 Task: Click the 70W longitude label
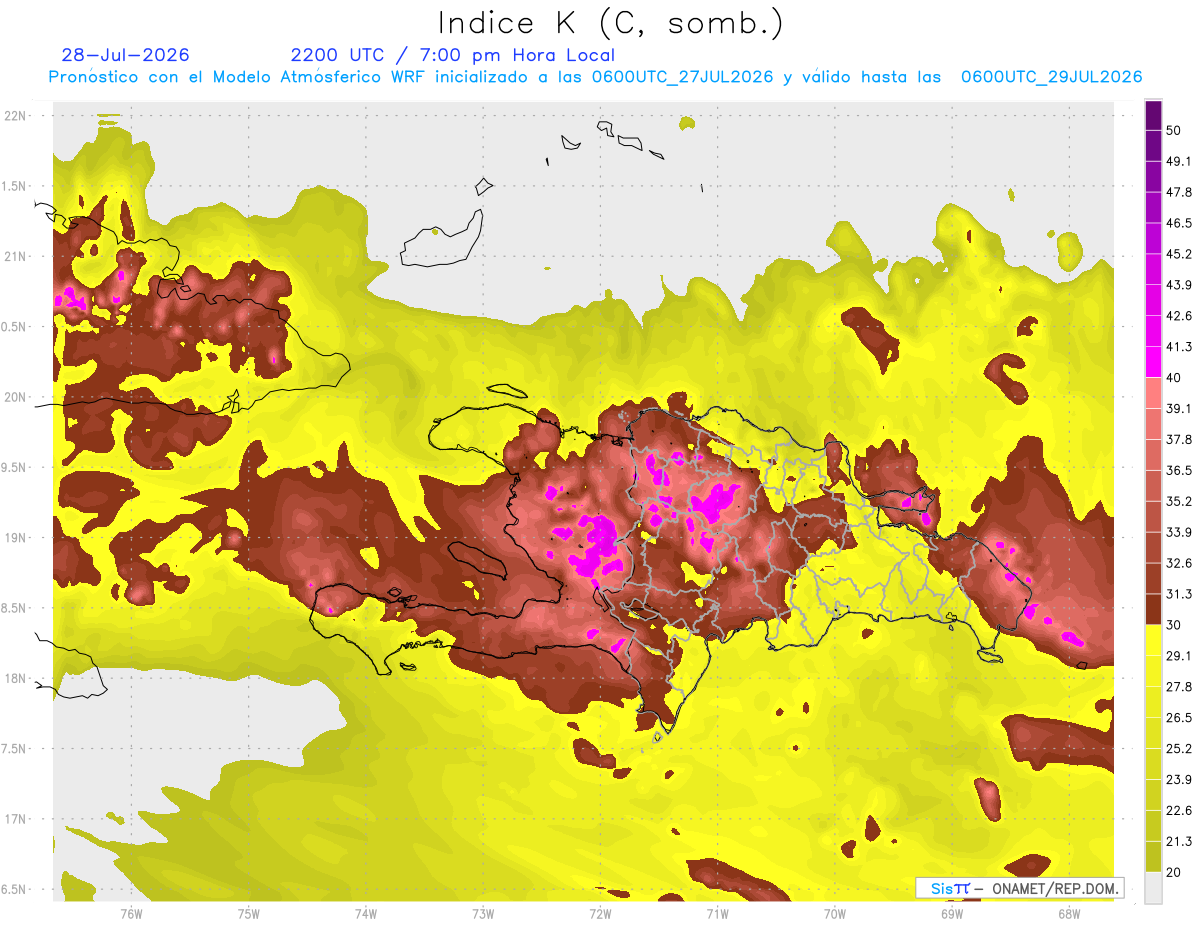tap(835, 914)
